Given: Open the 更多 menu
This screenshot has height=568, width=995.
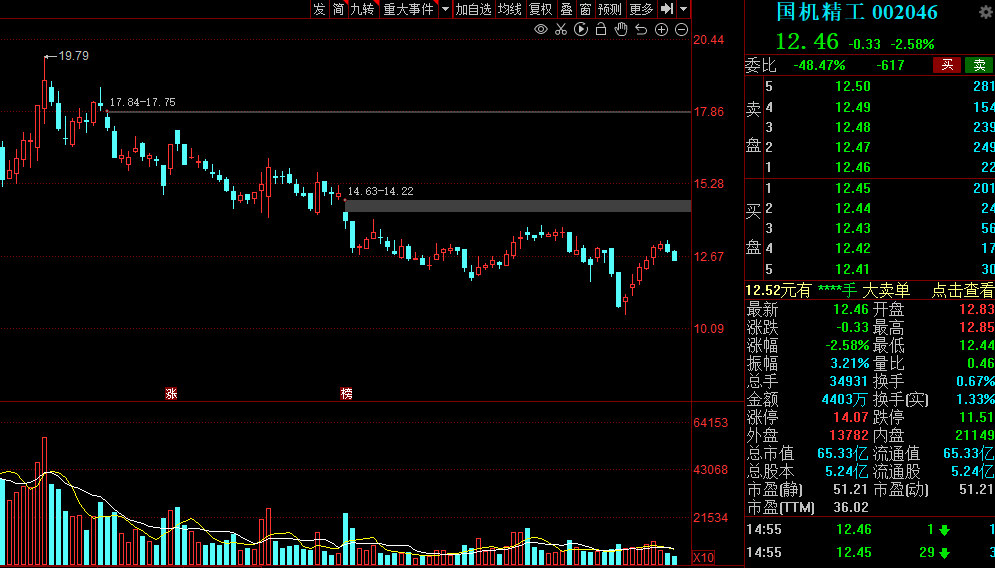Looking at the screenshot, I should coord(641,9).
